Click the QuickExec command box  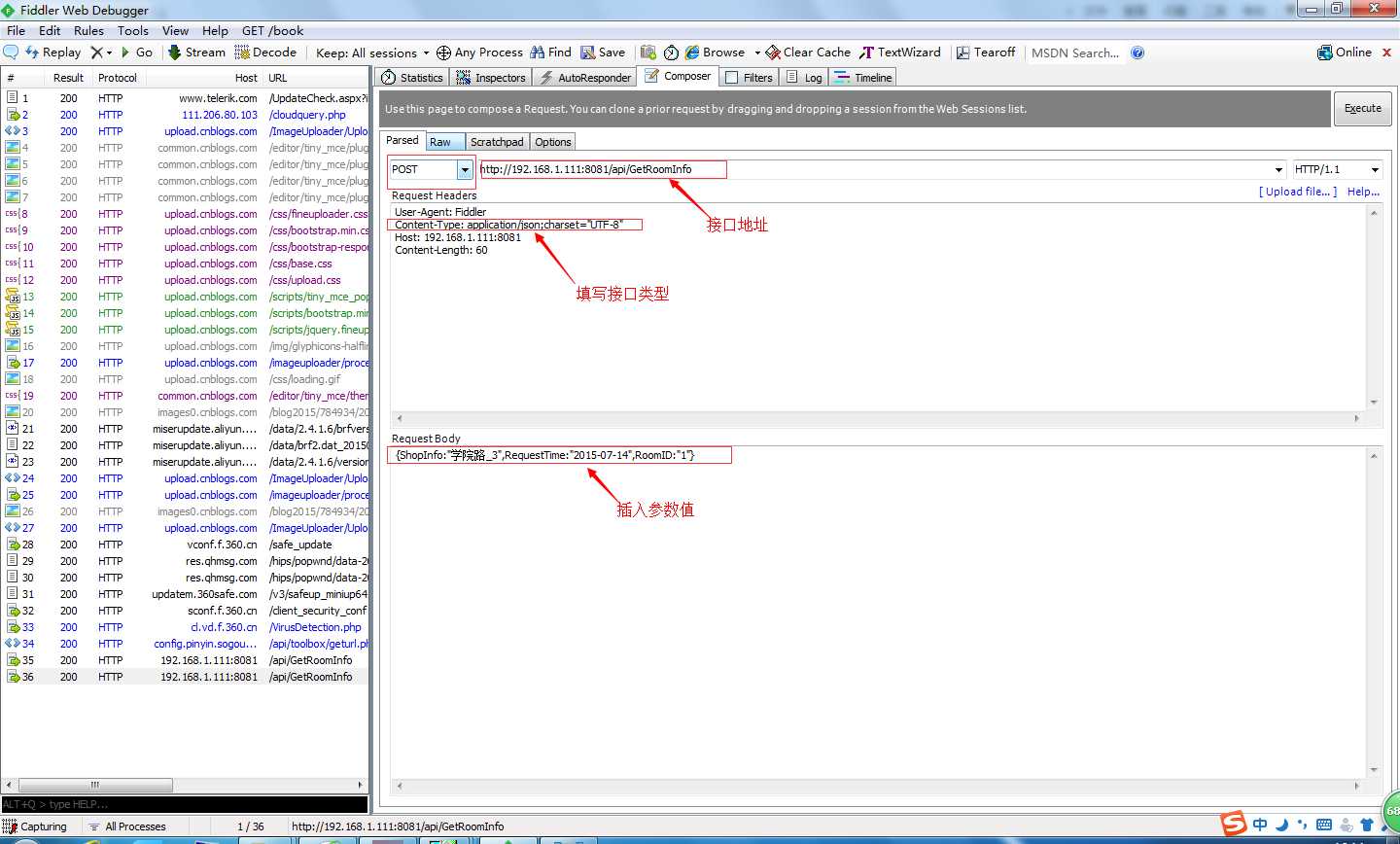click(185, 804)
